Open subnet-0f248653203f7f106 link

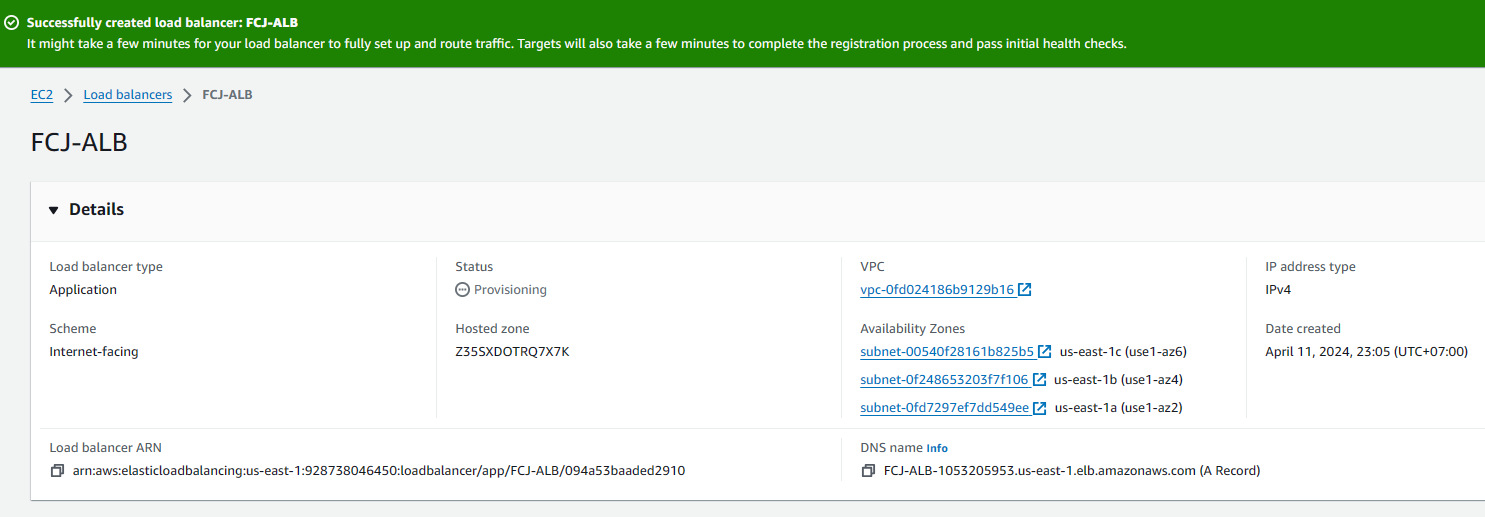pyautogui.click(x=944, y=380)
